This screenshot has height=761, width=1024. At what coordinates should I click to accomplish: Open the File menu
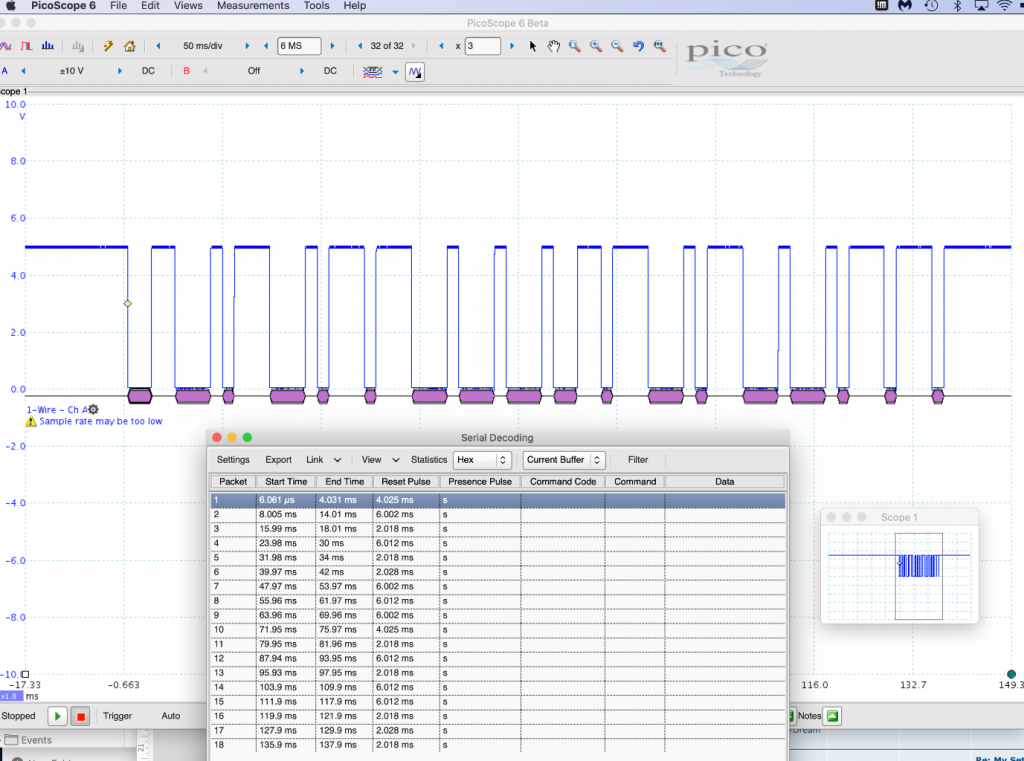(x=118, y=5)
